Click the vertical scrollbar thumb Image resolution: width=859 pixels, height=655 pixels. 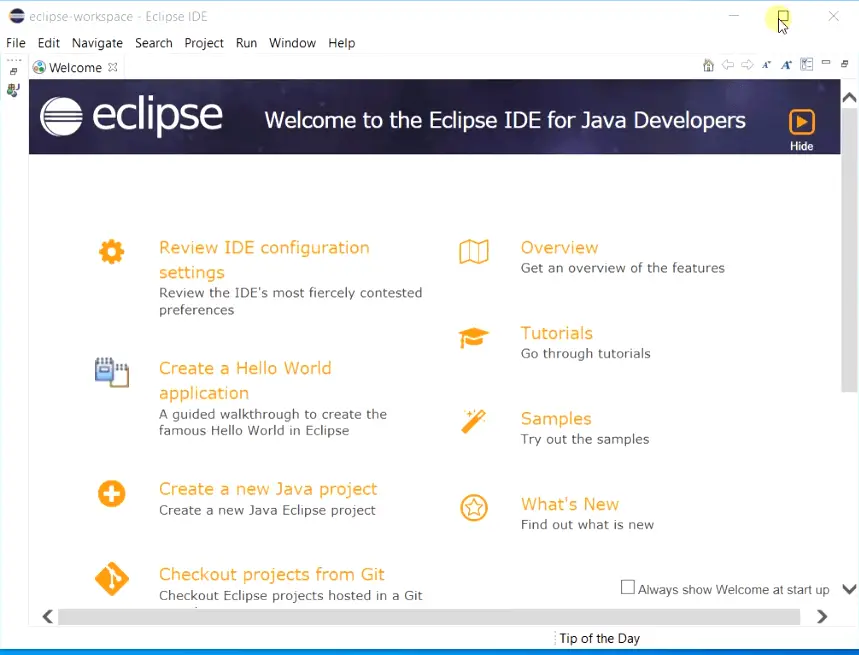pyautogui.click(x=849, y=250)
